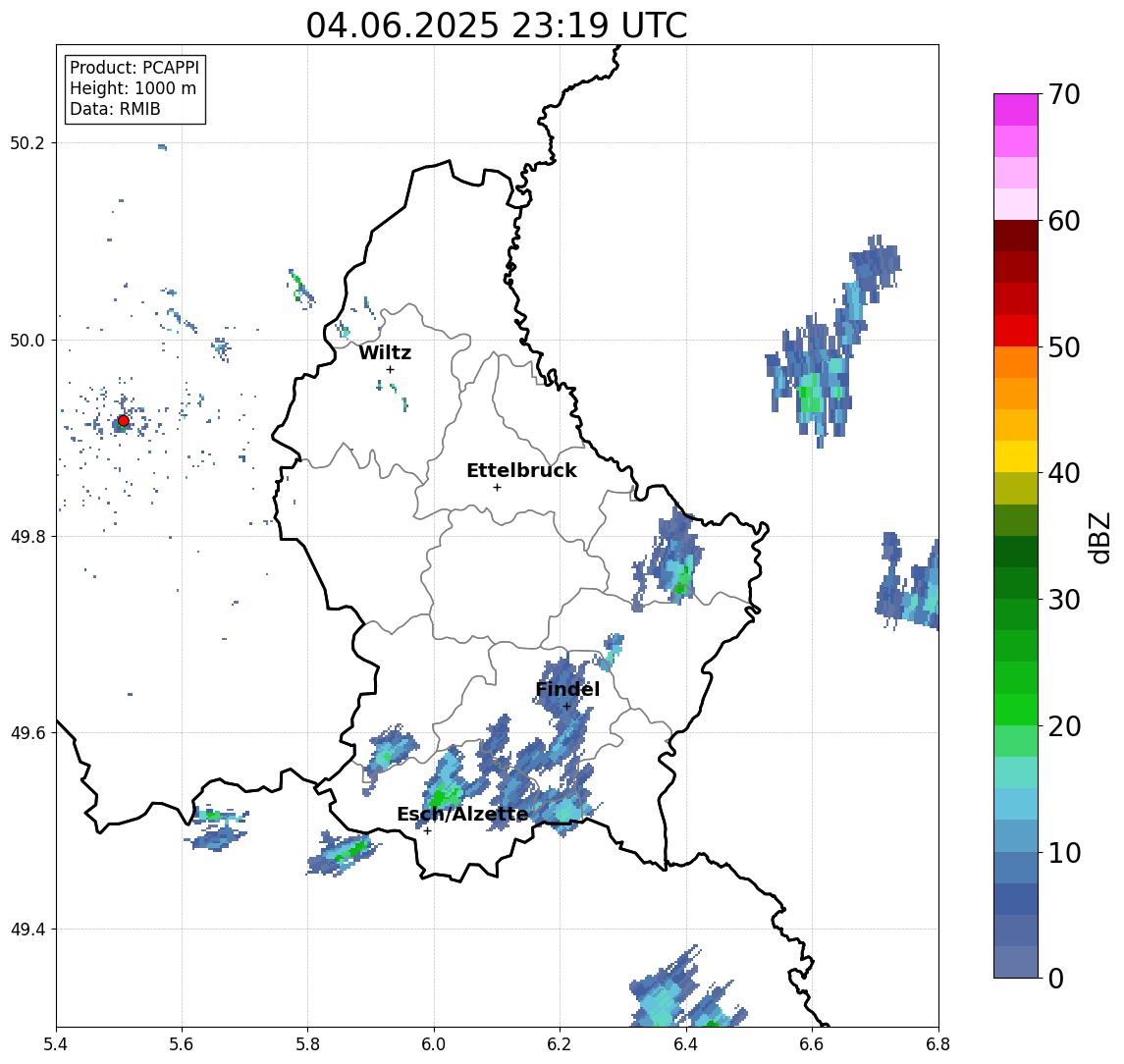Click the 6.6 longitude tick label
This screenshot has width=1124, height=1064.
(x=812, y=1044)
